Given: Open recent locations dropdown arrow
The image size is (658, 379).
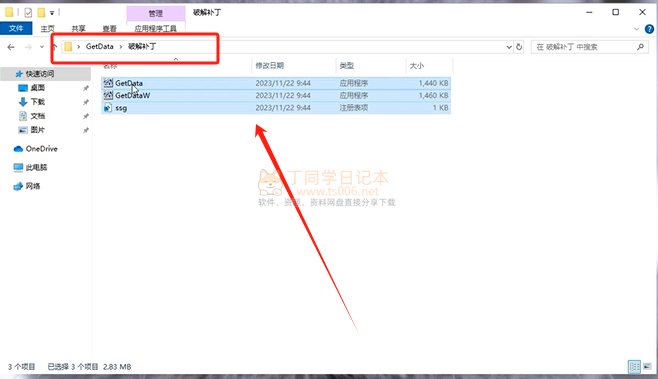Looking at the screenshot, I should click(x=42, y=47).
